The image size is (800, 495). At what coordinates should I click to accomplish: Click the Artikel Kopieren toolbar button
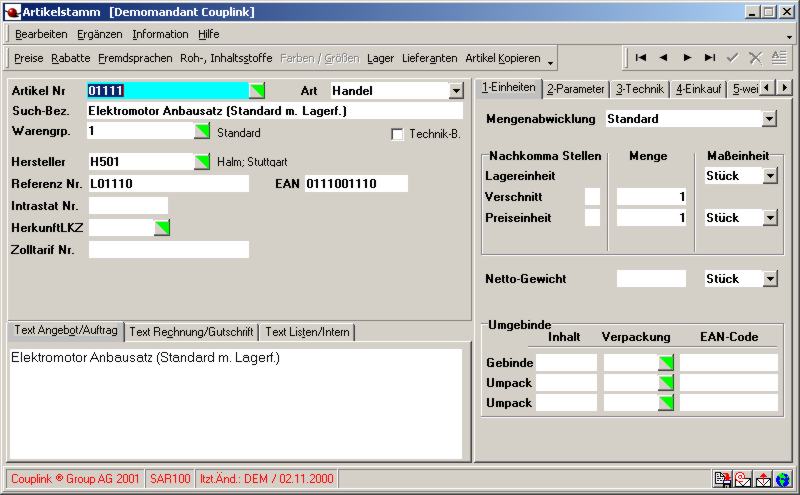503,58
